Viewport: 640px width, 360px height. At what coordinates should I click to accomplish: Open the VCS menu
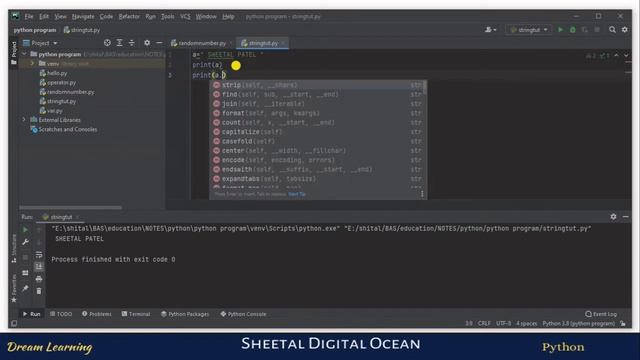(185, 17)
